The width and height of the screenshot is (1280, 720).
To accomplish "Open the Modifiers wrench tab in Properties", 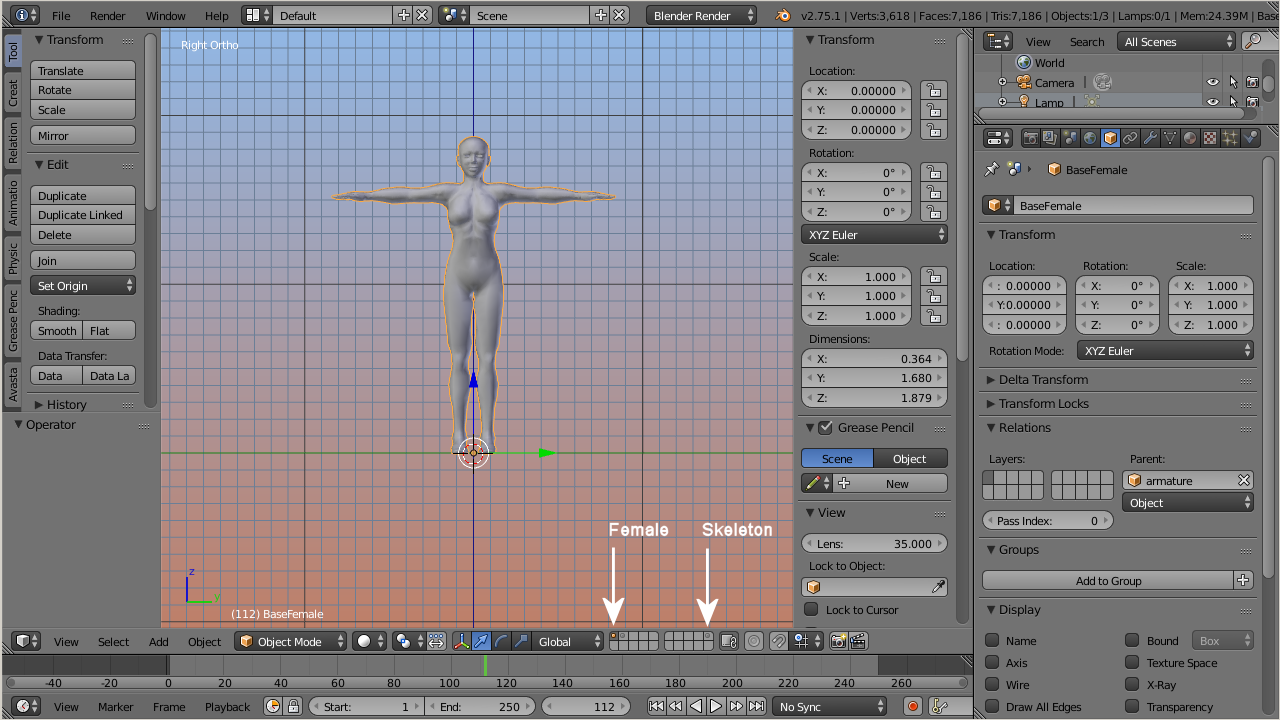I will 1150,138.
